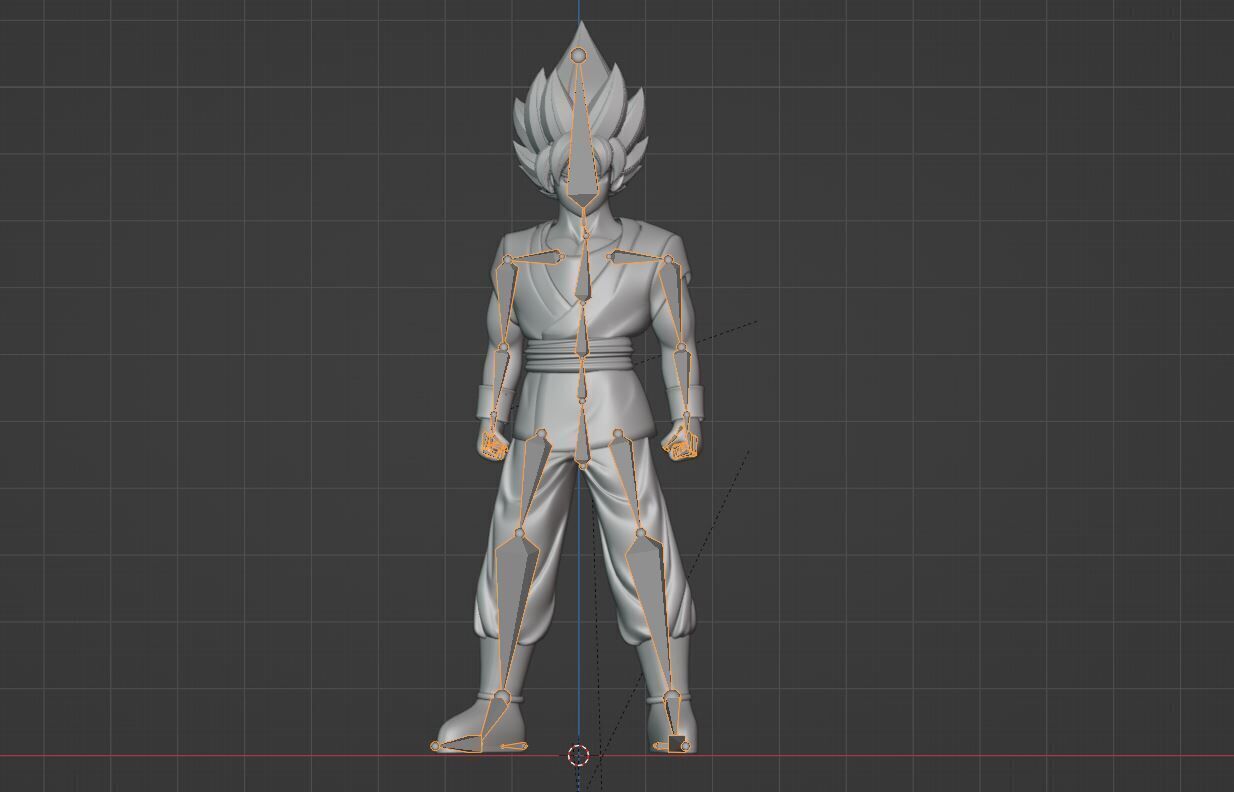Click the finger bones on viewer's left fist
This screenshot has width=1234, height=792.
pos(493,445)
